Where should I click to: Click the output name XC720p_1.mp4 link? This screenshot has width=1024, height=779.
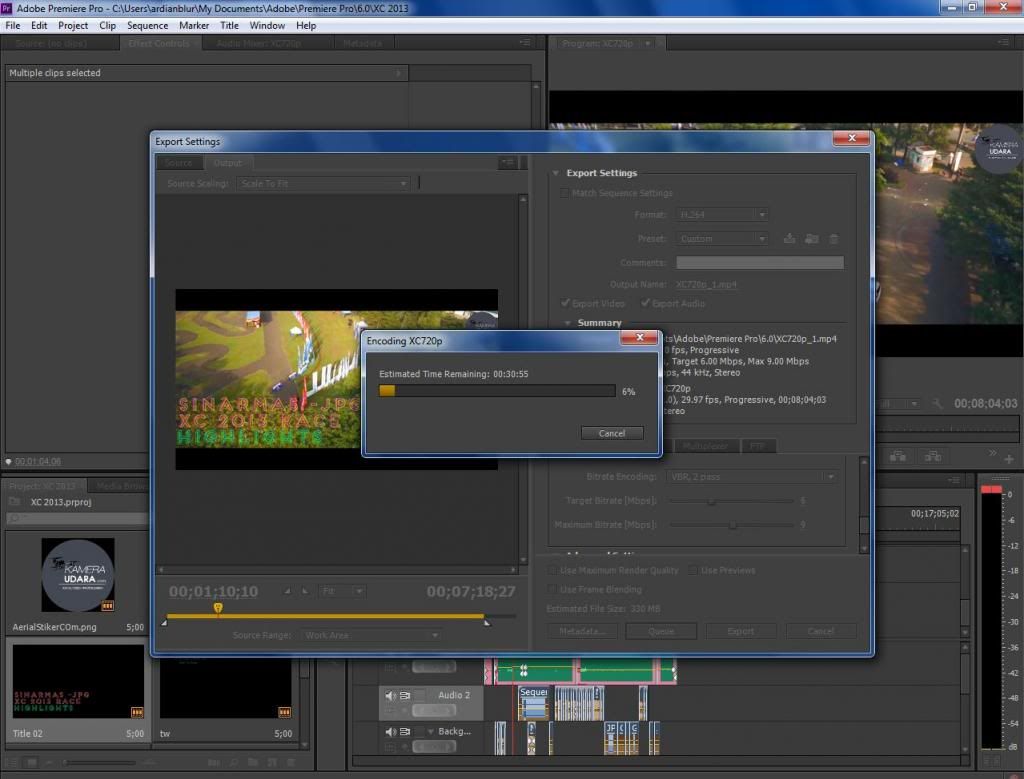[x=706, y=284]
